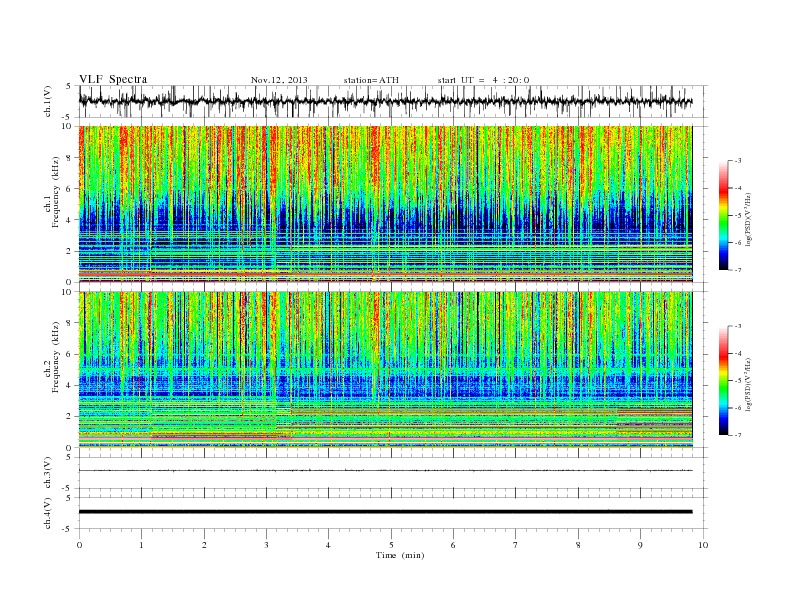Viewport: 792px width, 612px height.
Task: Click the "8" kHz tick of ch.1 spectrogram
Action: tap(69, 158)
